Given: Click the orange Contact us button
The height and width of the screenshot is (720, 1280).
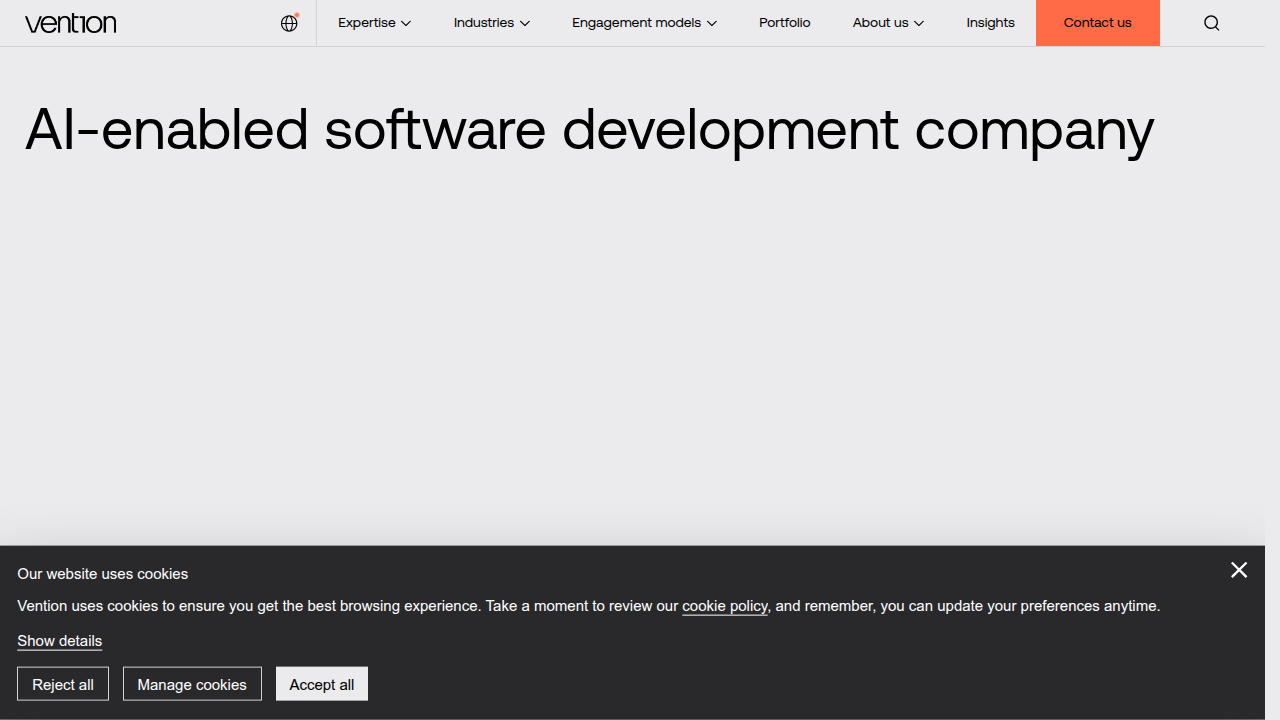Looking at the screenshot, I should 1098,23.
